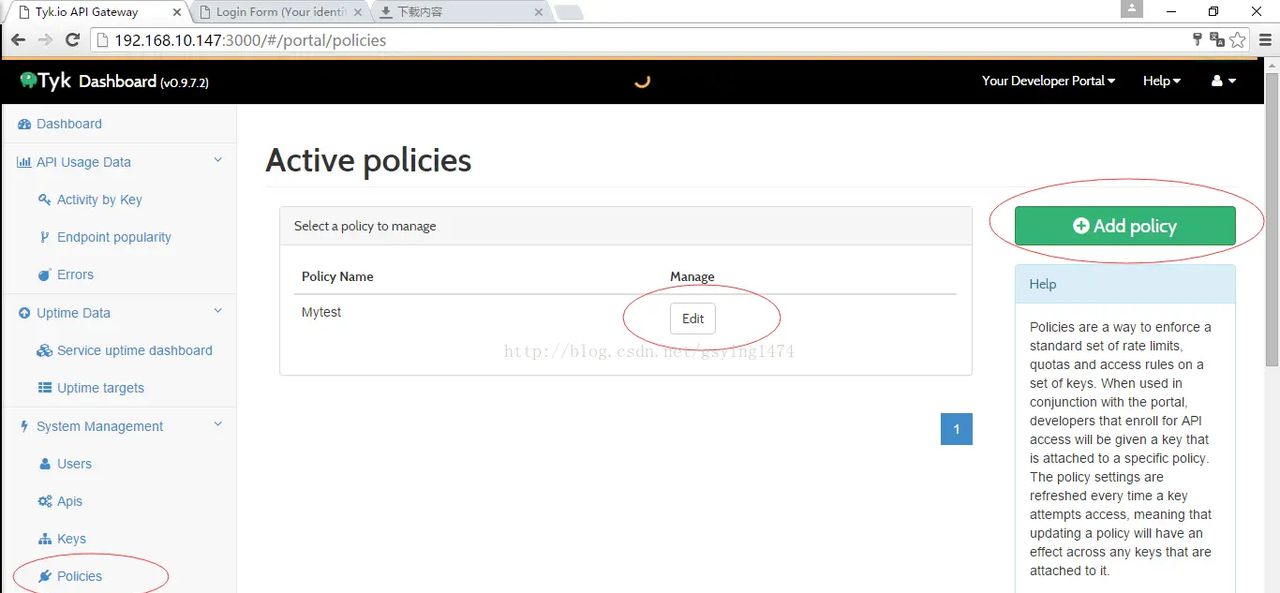The height and width of the screenshot is (593, 1280).
Task: Click the Tyk Dashboard logo
Action: pyautogui.click(x=114, y=81)
